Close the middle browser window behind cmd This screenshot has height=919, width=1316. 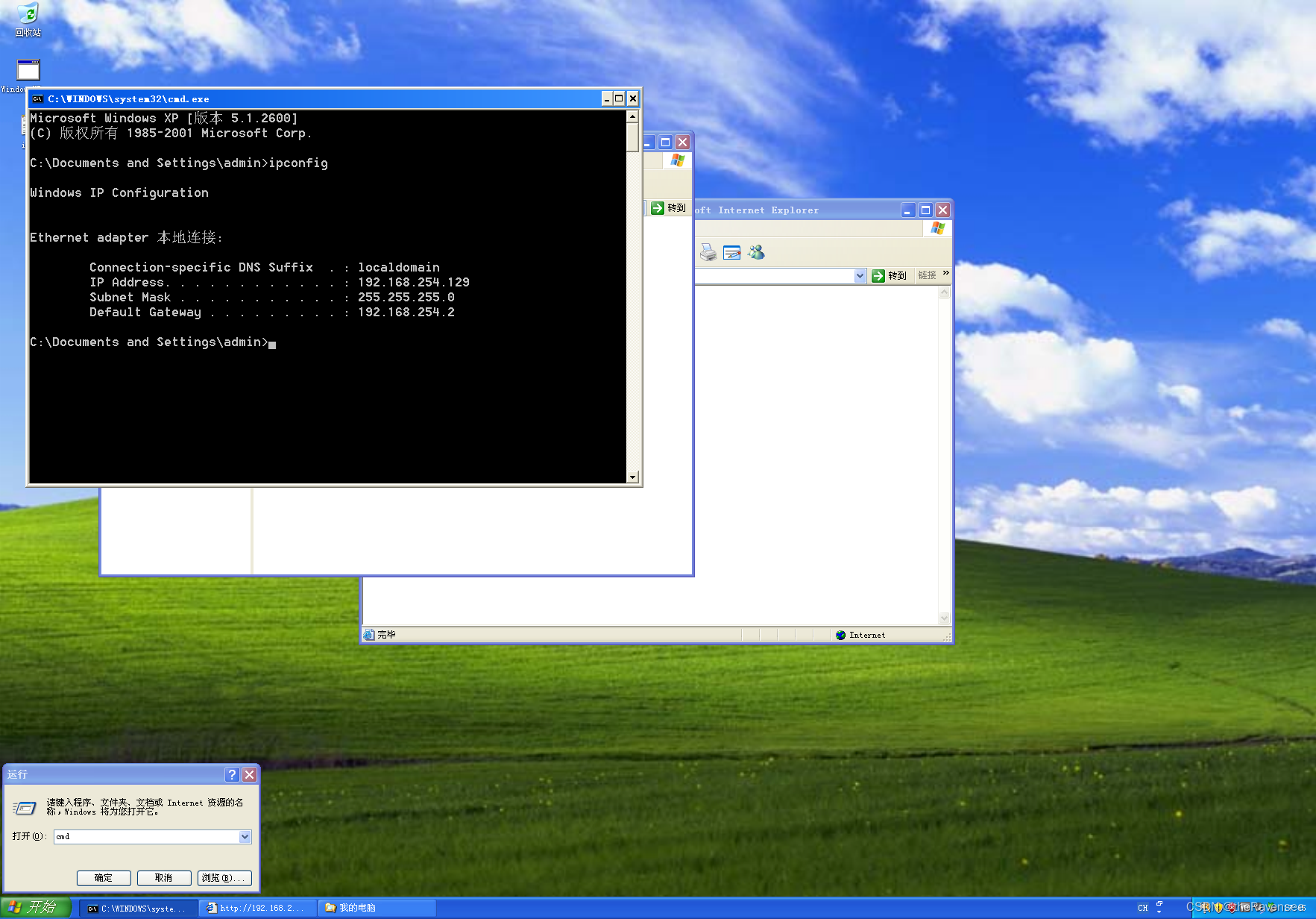[682, 142]
